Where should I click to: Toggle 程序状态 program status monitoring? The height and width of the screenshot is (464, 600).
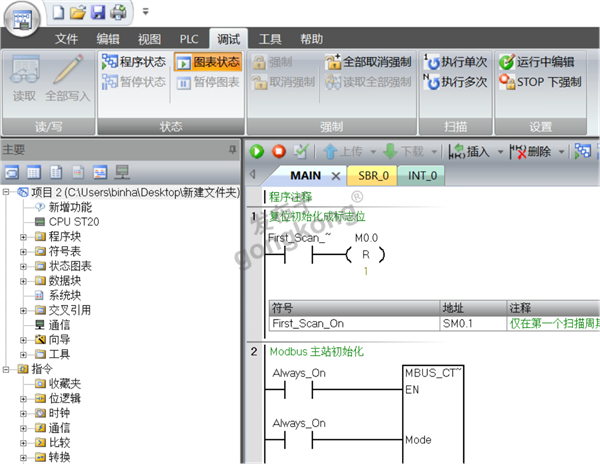[134, 62]
